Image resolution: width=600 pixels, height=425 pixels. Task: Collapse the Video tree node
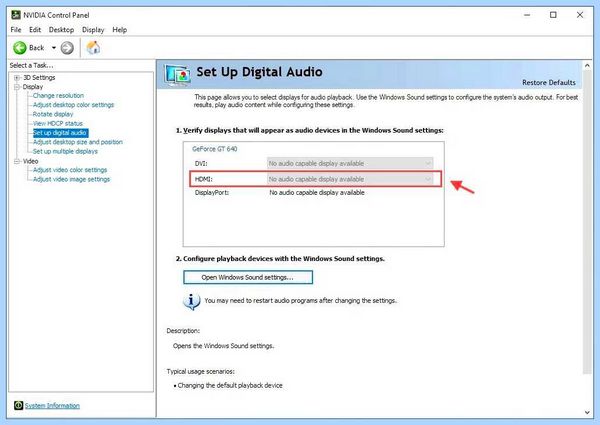(17, 161)
